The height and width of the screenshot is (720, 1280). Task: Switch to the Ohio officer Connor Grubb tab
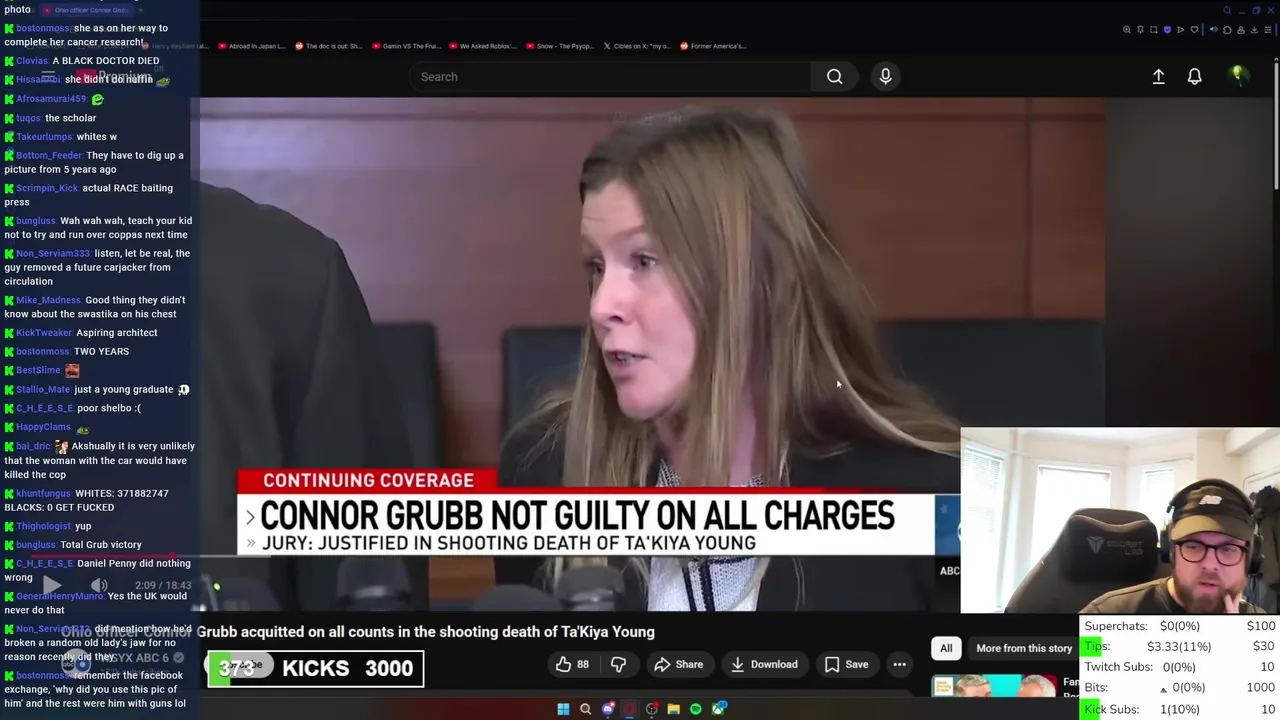pyautogui.click(x=86, y=10)
